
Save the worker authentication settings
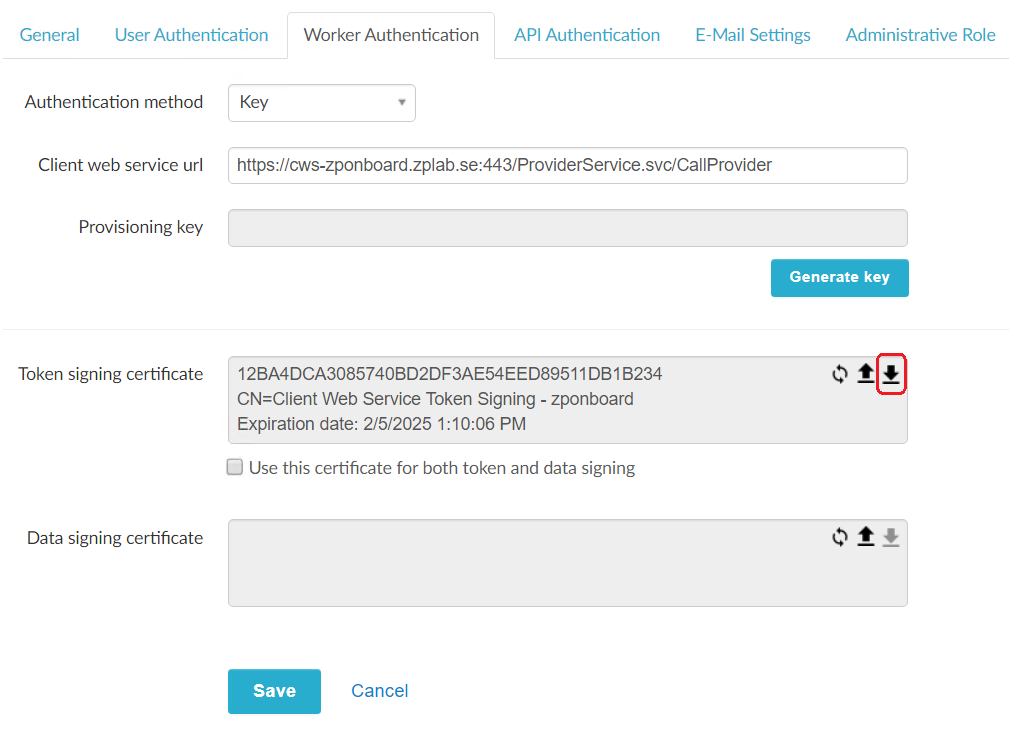(274, 690)
